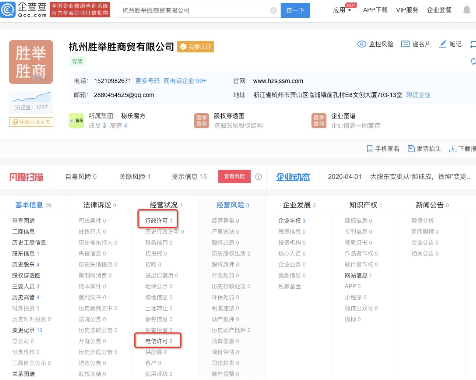Click the card icon left of 笔记

tap(405, 44)
